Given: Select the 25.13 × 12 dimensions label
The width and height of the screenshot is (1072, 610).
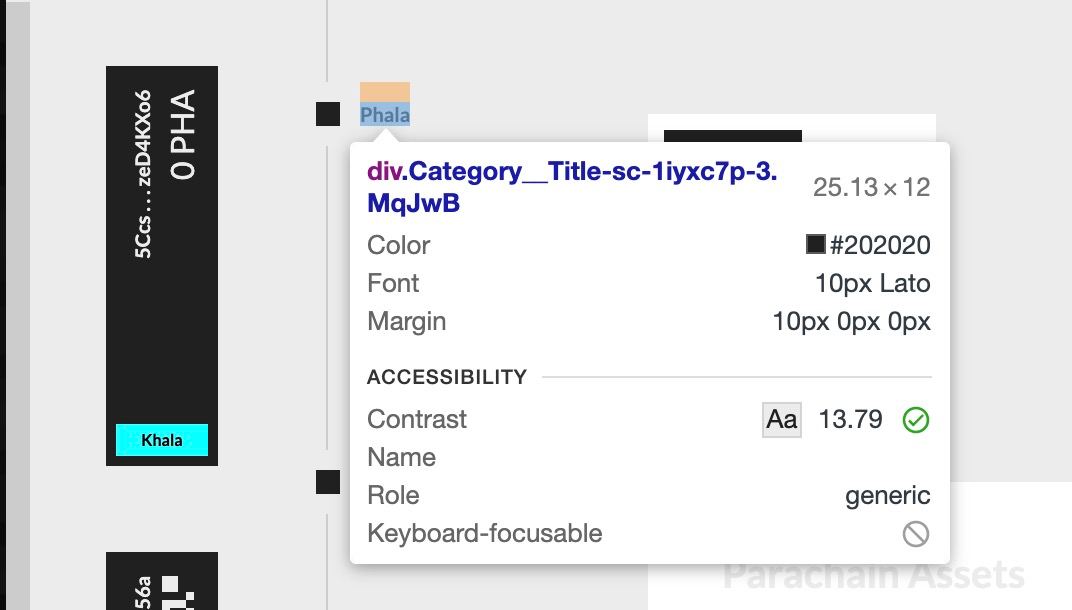Looking at the screenshot, I should click(875, 186).
